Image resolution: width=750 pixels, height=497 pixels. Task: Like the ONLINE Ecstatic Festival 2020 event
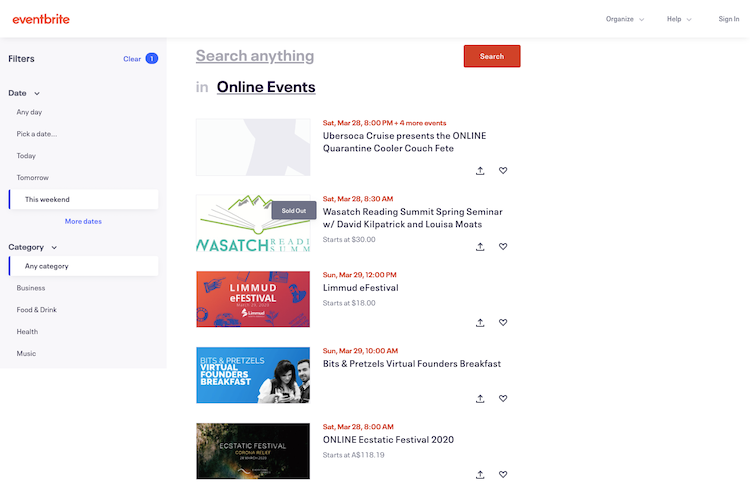[x=503, y=475]
